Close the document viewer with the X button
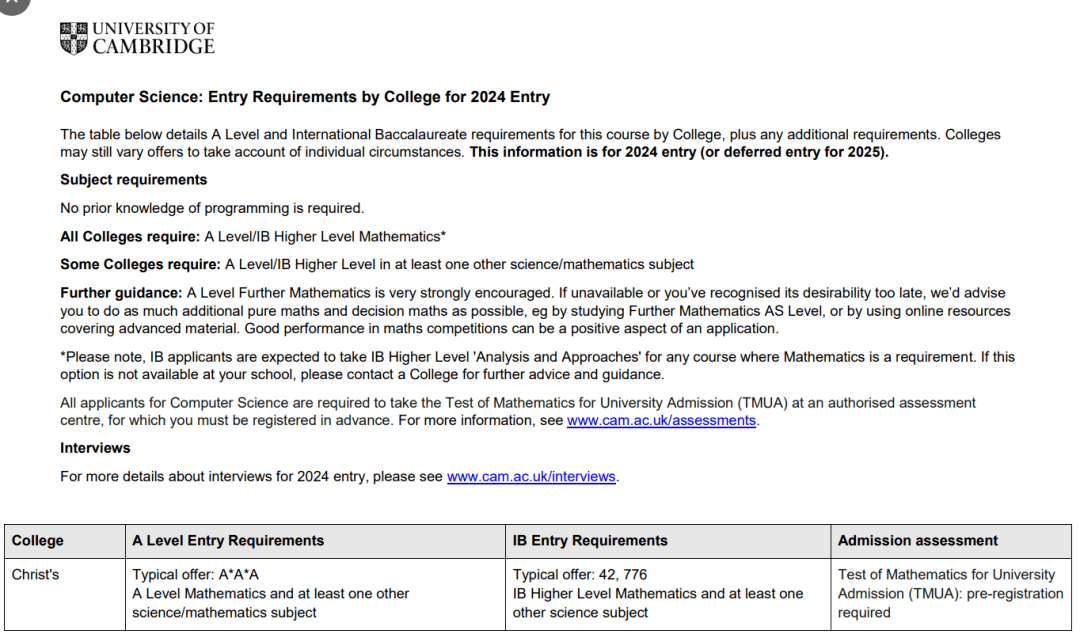Viewport: 1080px width, 638px height. tap(12, 3)
